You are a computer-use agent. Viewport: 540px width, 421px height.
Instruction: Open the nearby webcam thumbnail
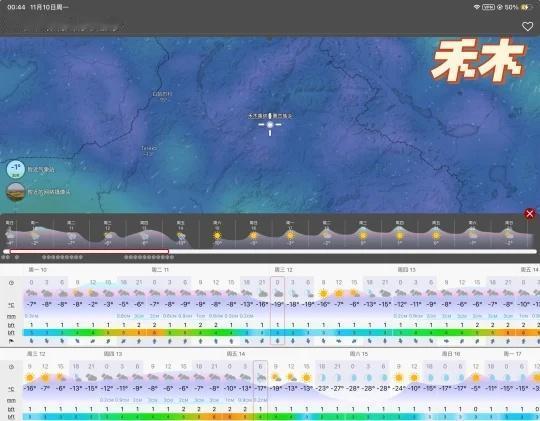(x=16, y=192)
